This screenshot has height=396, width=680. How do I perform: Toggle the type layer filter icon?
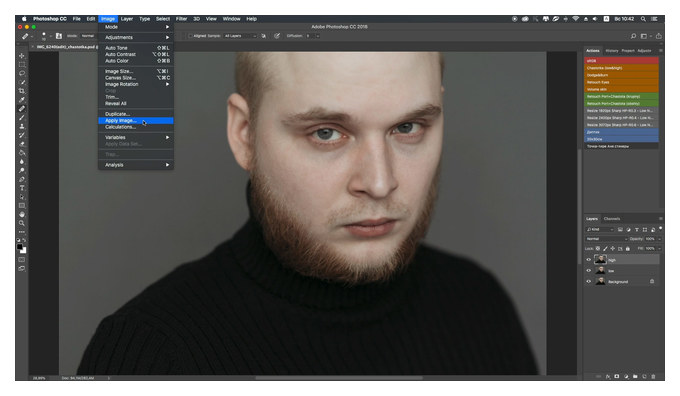click(637, 229)
